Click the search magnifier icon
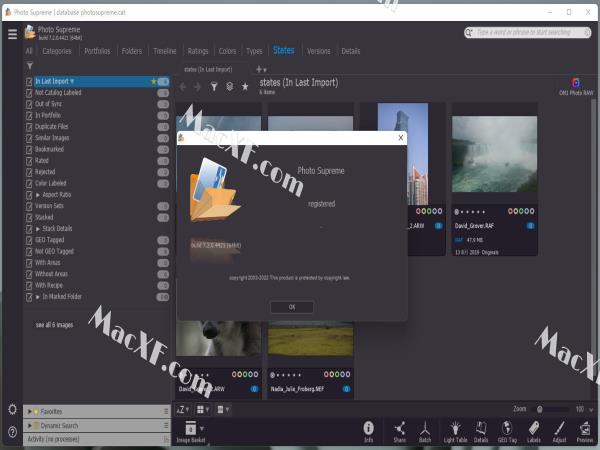 tap(469, 33)
